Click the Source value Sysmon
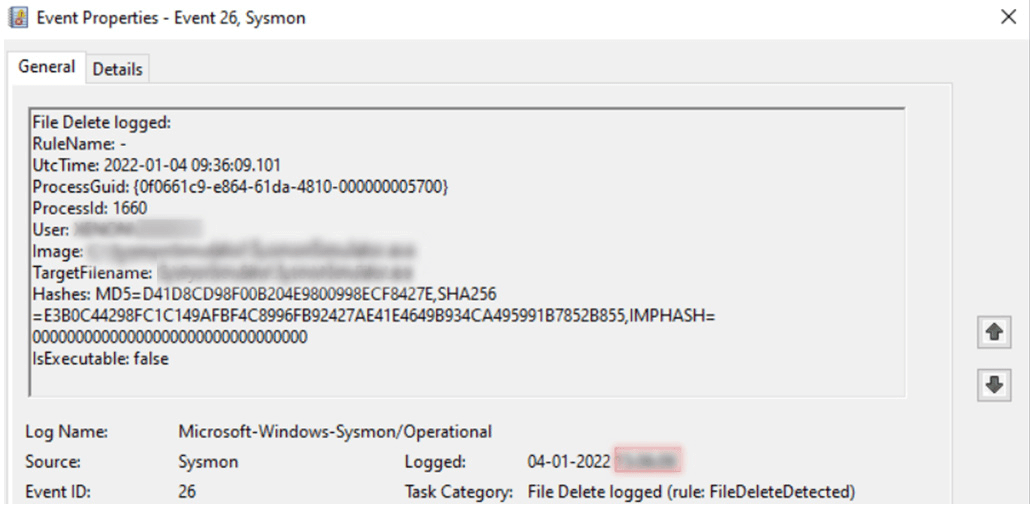Screen dimensions: 1030x508 point(208,462)
